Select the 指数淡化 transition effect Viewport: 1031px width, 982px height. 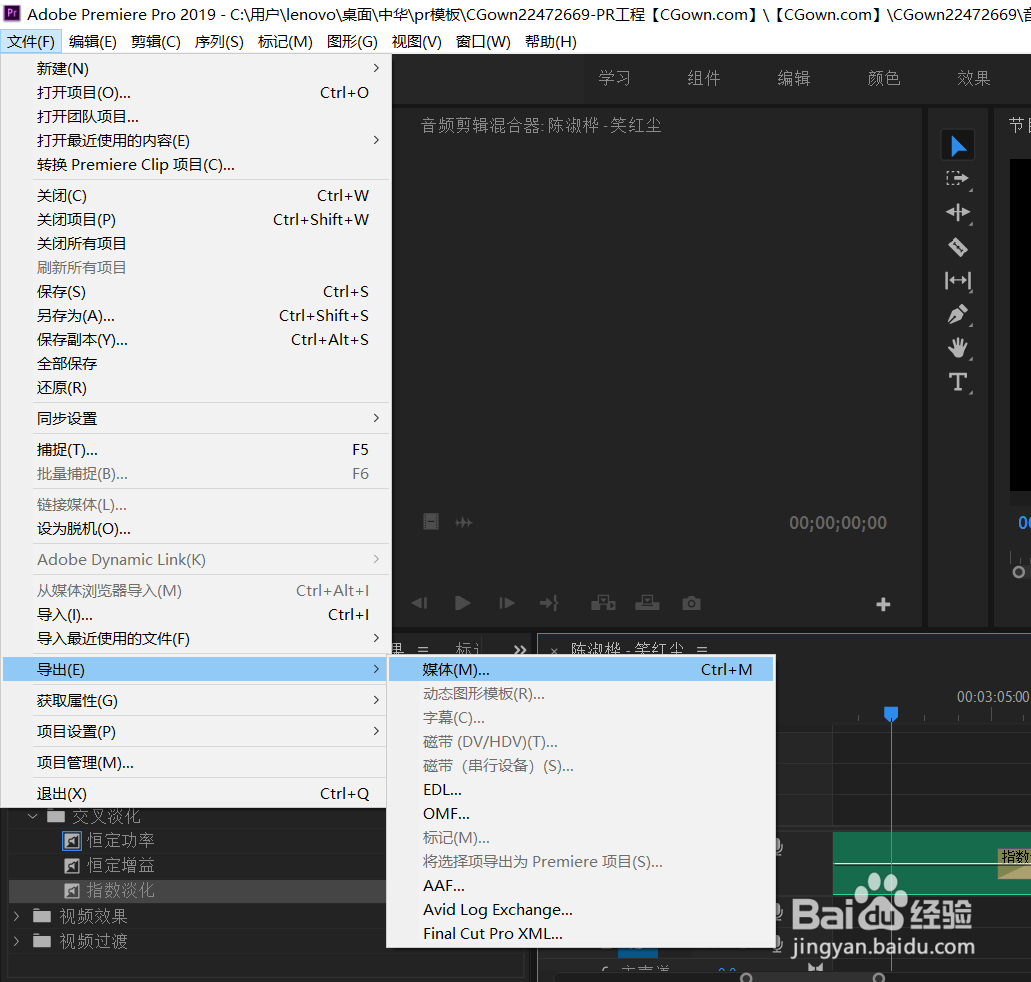click(121, 891)
